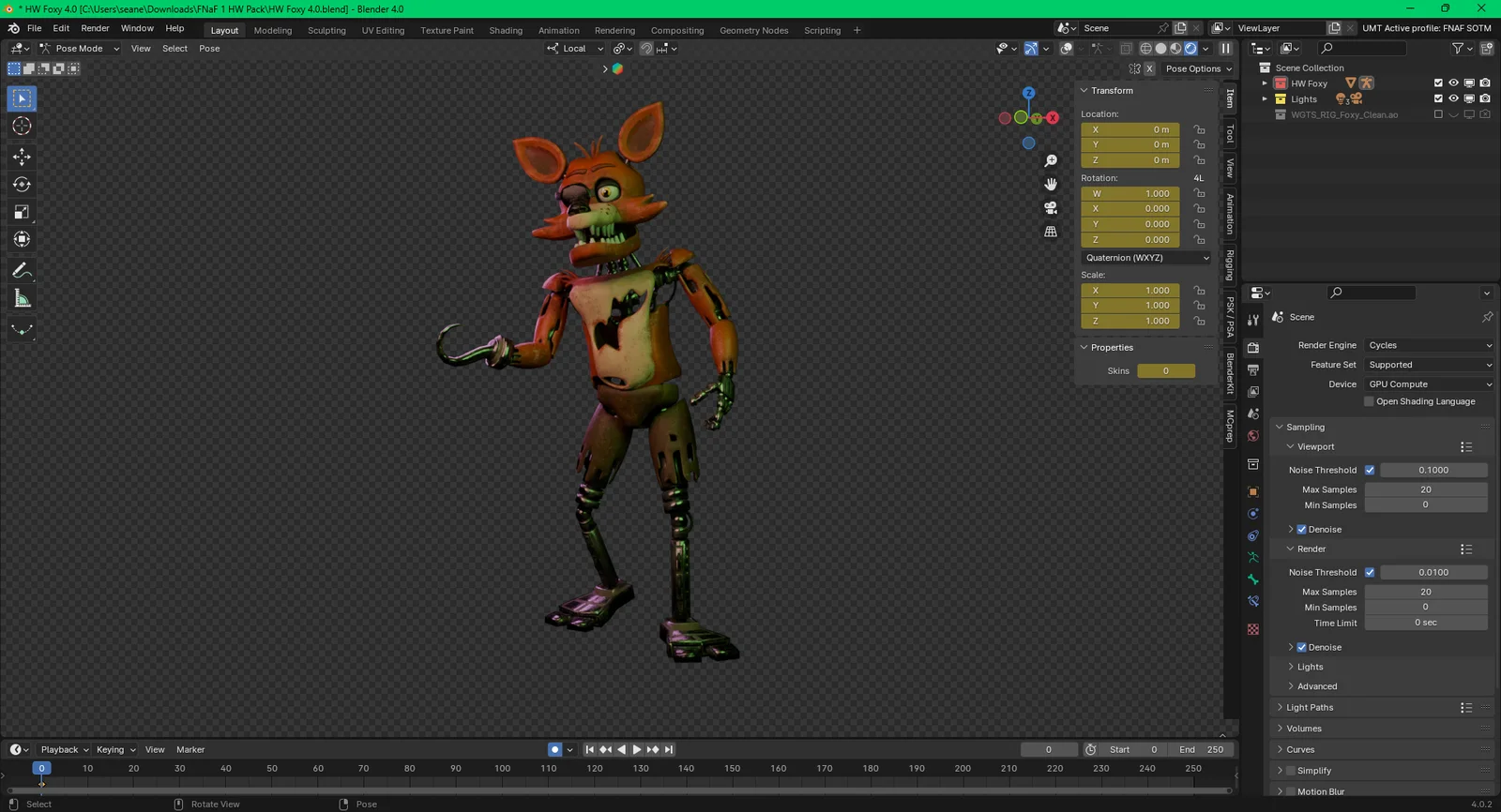Screen dimensions: 1501x812
Task: Toggle Viewport Denoise checkbox
Action: [1302, 530]
